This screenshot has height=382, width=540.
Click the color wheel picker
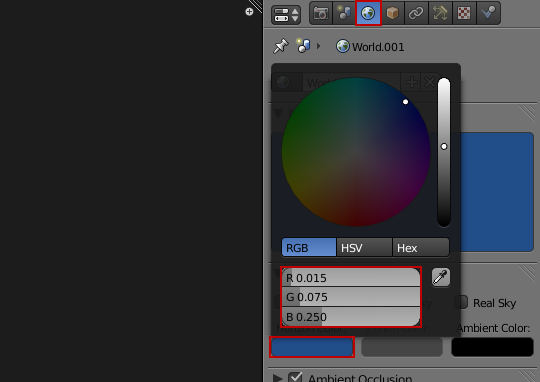coord(356,152)
